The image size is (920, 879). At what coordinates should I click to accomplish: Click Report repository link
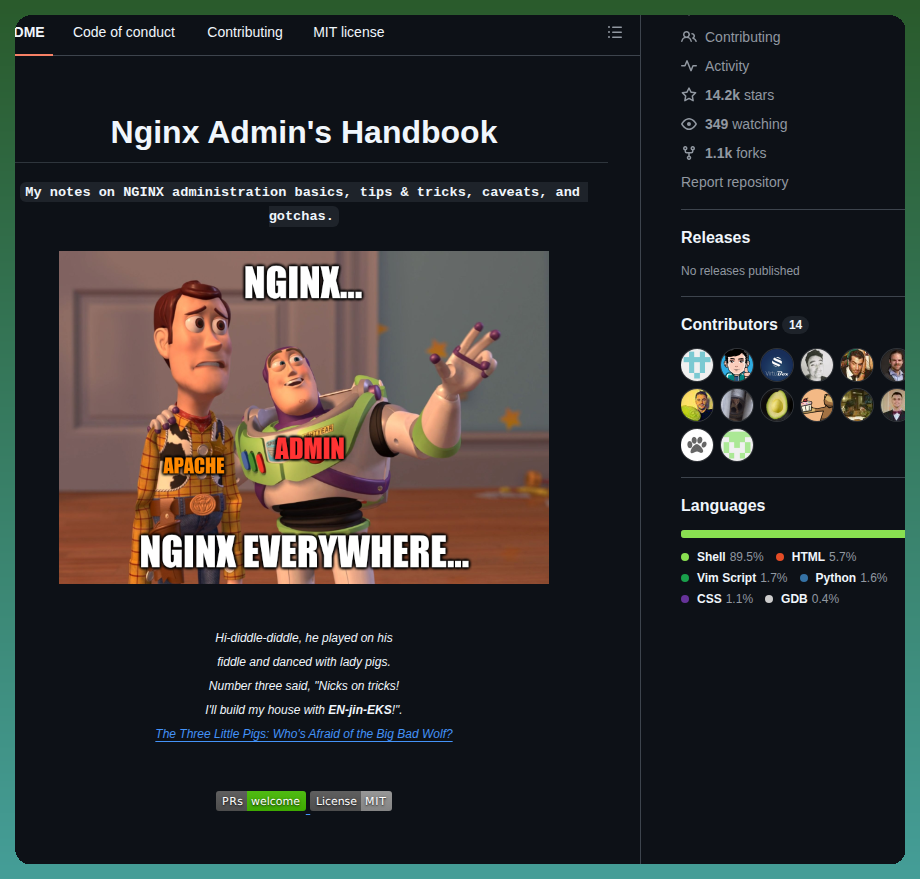tap(734, 182)
